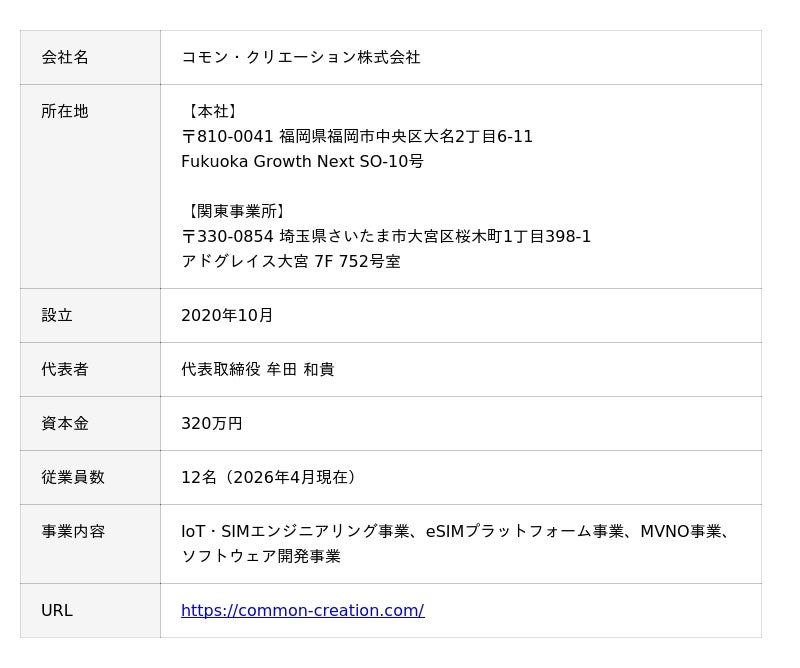Click the 〒330-0854 Saitama address line

click(x=386, y=236)
